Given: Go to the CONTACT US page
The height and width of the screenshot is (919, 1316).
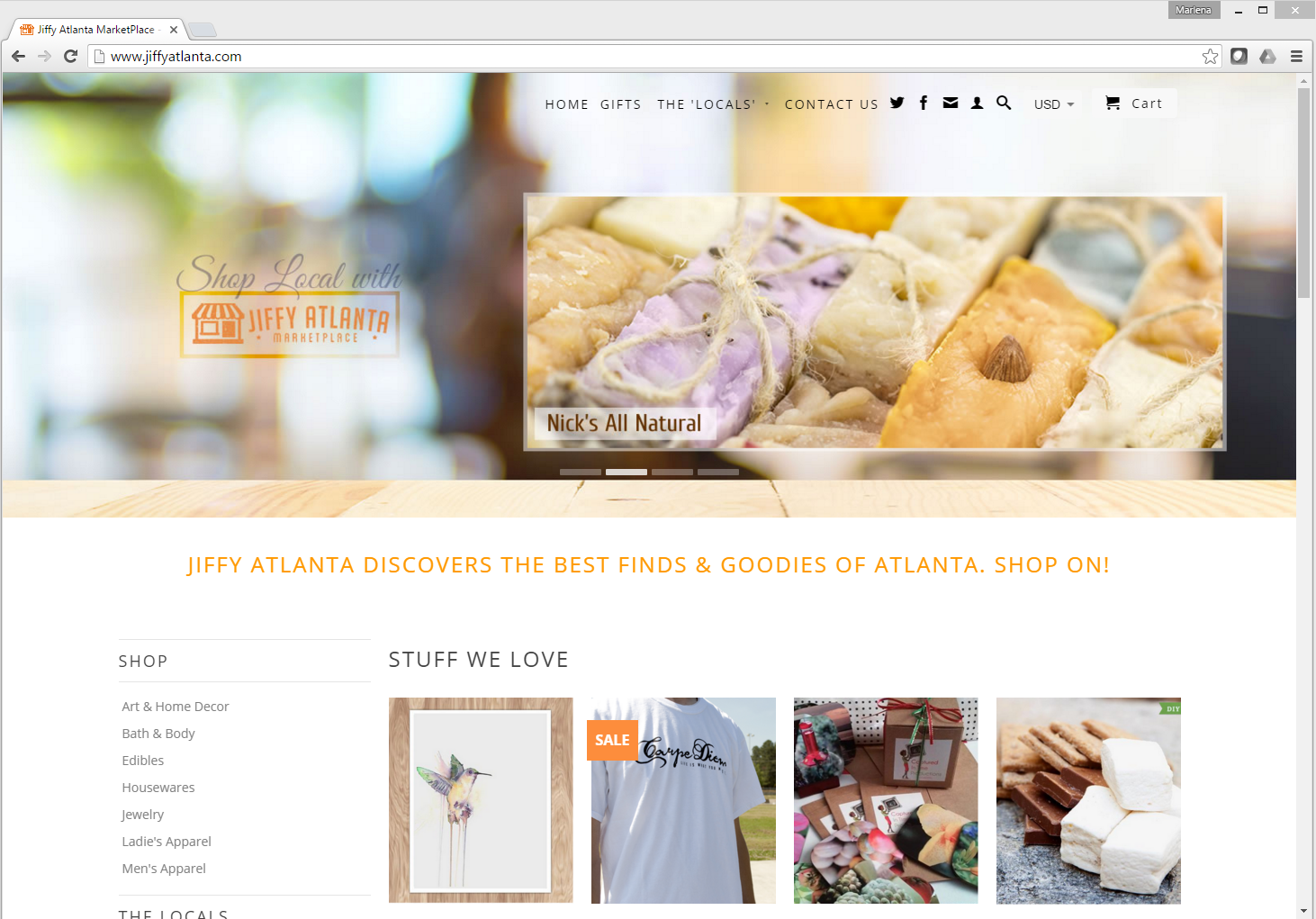Looking at the screenshot, I should [x=832, y=104].
